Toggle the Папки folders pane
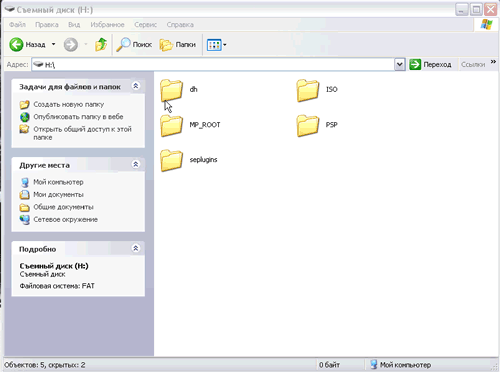This screenshot has width=500, height=372. pyautogui.click(x=177, y=45)
